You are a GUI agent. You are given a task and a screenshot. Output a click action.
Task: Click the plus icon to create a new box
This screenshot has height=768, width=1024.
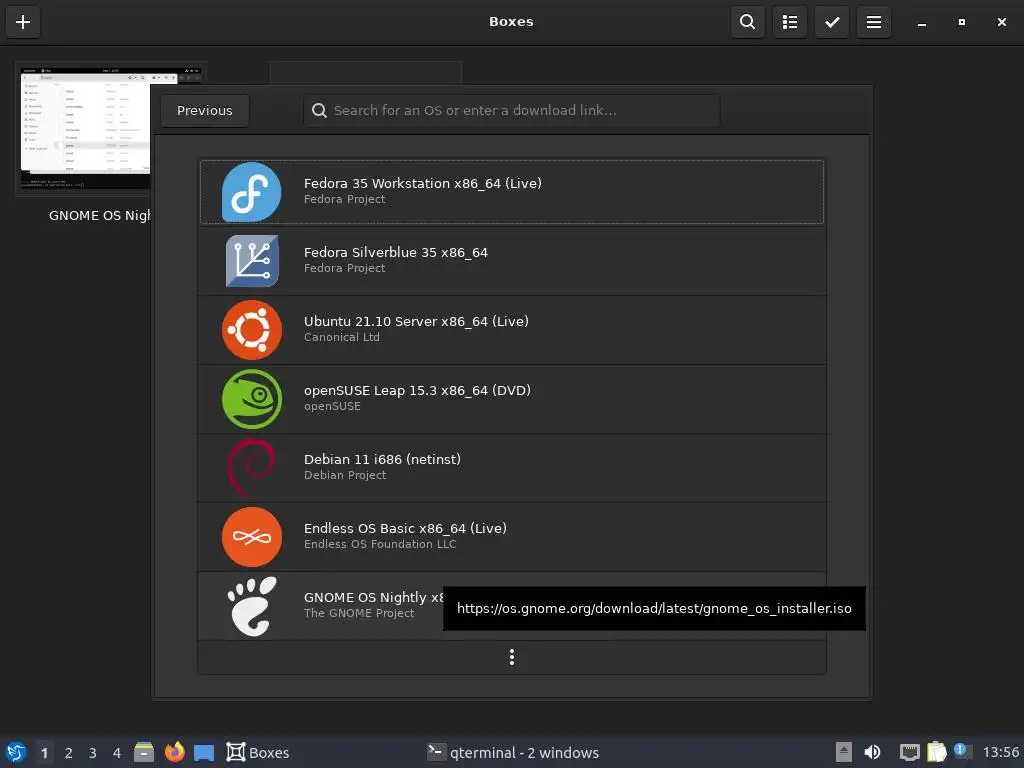[x=23, y=22]
